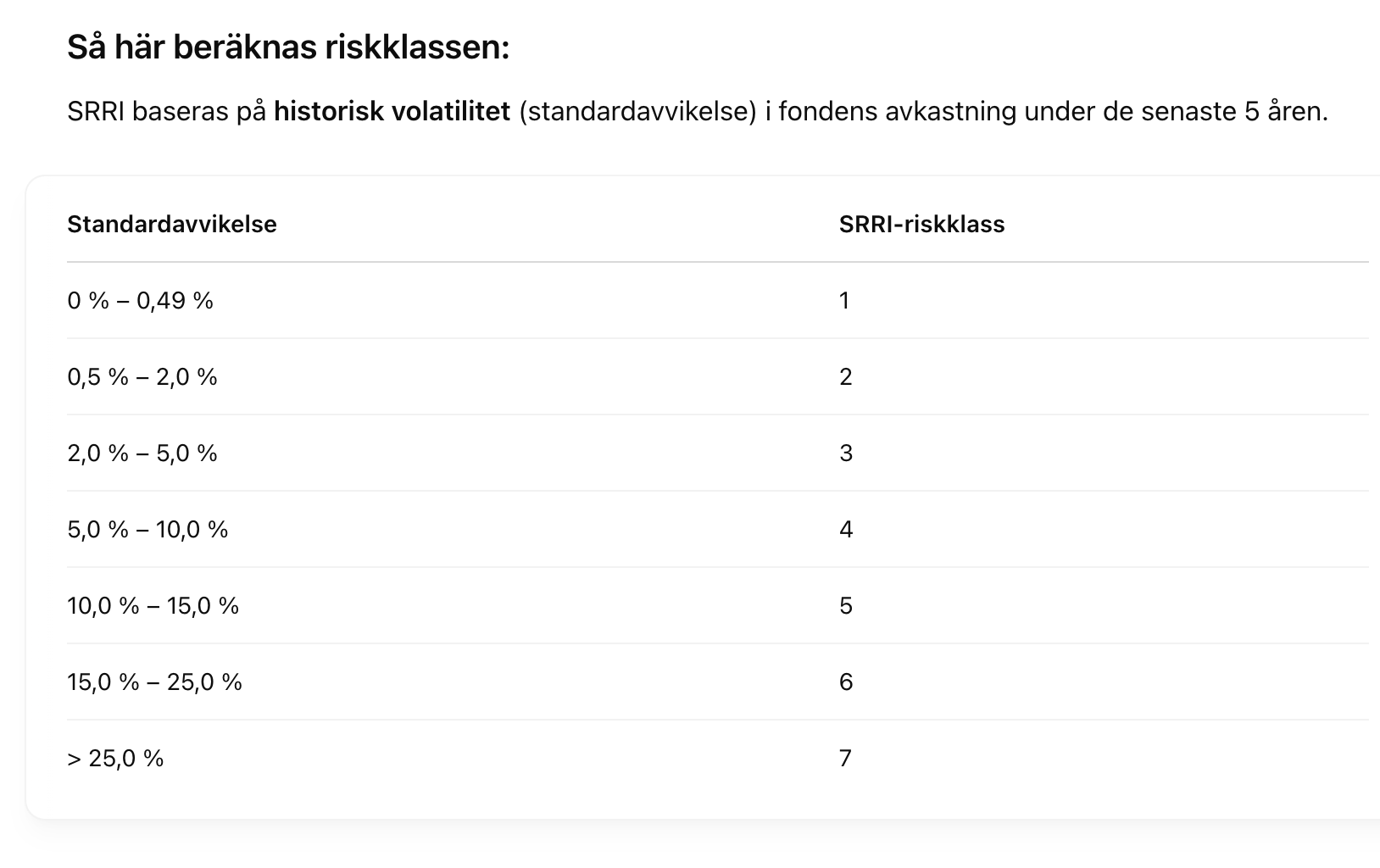The height and width of the screenshot is (868, 1380).
Task: Select risk class value 5 in table
Action: (845, 606)
